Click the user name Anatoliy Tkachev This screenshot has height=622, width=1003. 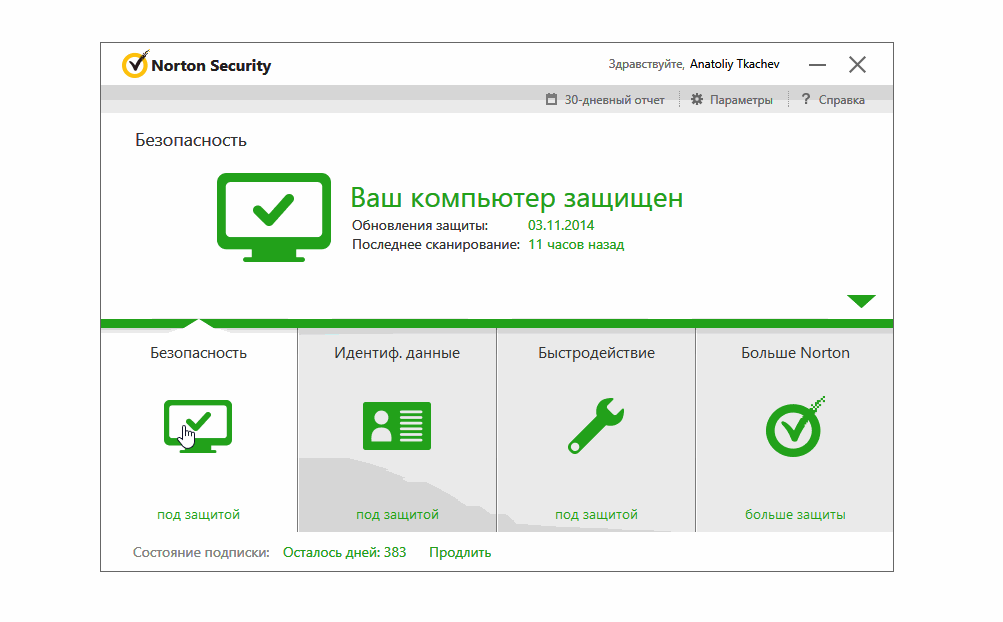coord(734,64)
